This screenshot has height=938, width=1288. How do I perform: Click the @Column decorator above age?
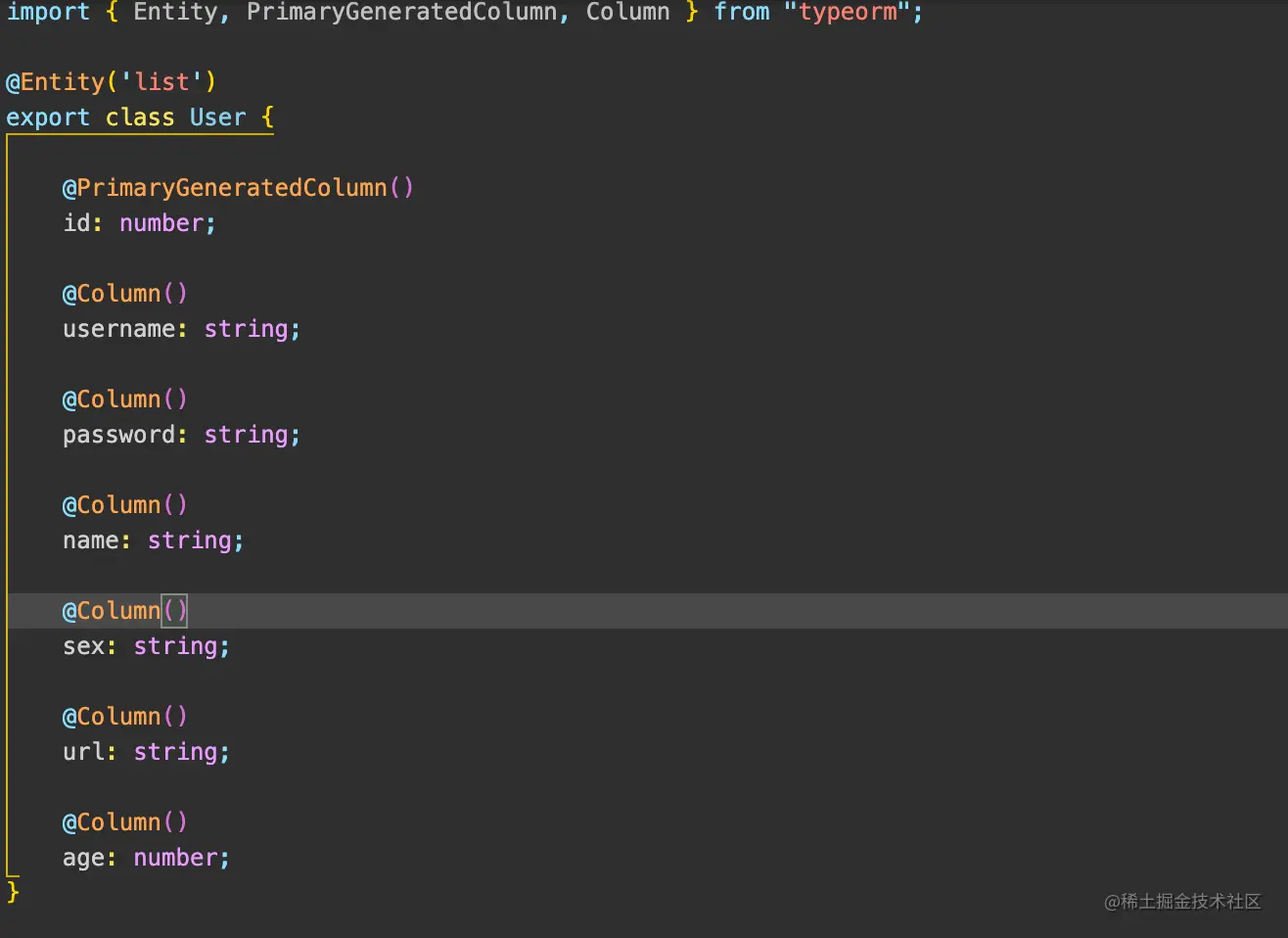point(125,821)
